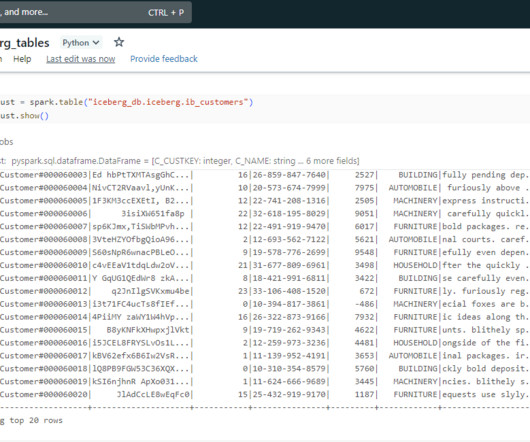530x442 pixels.
Task: Click phone number 26-859-847-7640
Action: (x=289, y=175)
